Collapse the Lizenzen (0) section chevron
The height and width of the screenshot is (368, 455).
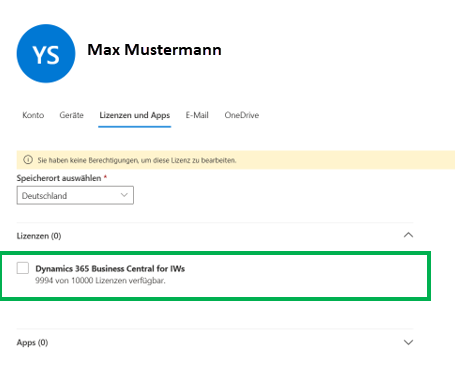tap(408, 235)
